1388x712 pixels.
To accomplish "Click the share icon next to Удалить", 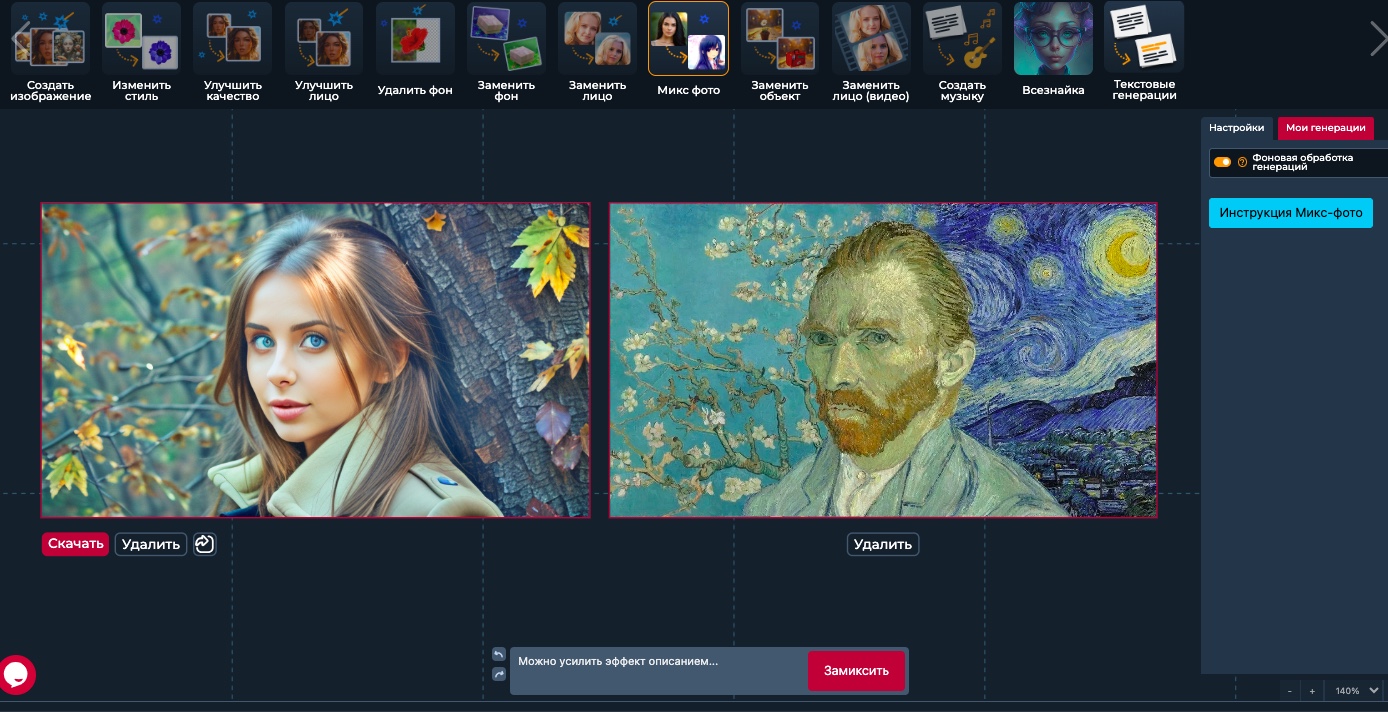I will [x=205, y=544].
